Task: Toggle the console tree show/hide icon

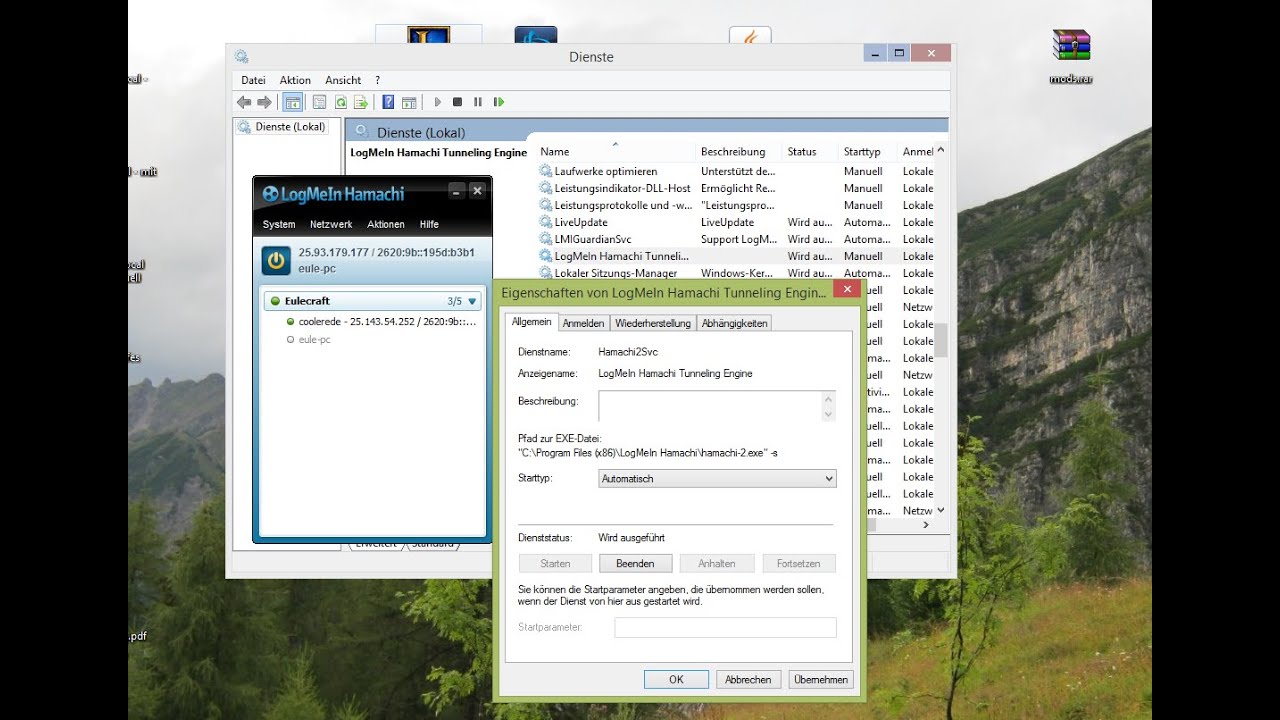Action: 293,102
